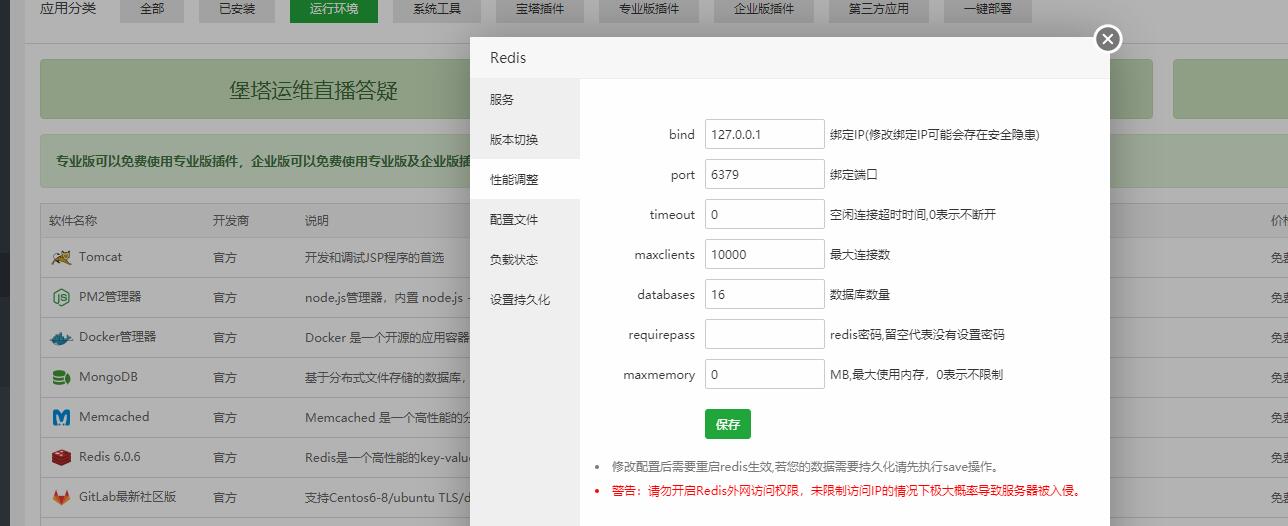
Task: Open the 一键部署 category tab
Action: (989, 9)
